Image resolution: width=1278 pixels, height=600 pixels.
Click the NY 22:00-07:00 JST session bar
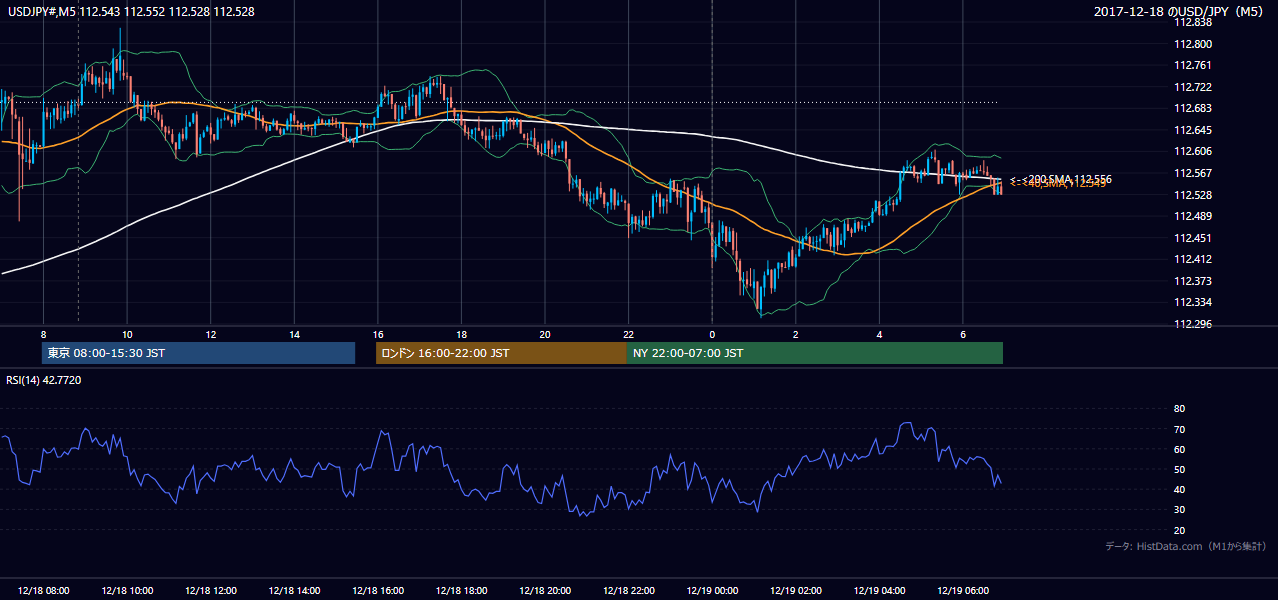tap(815, 353)
